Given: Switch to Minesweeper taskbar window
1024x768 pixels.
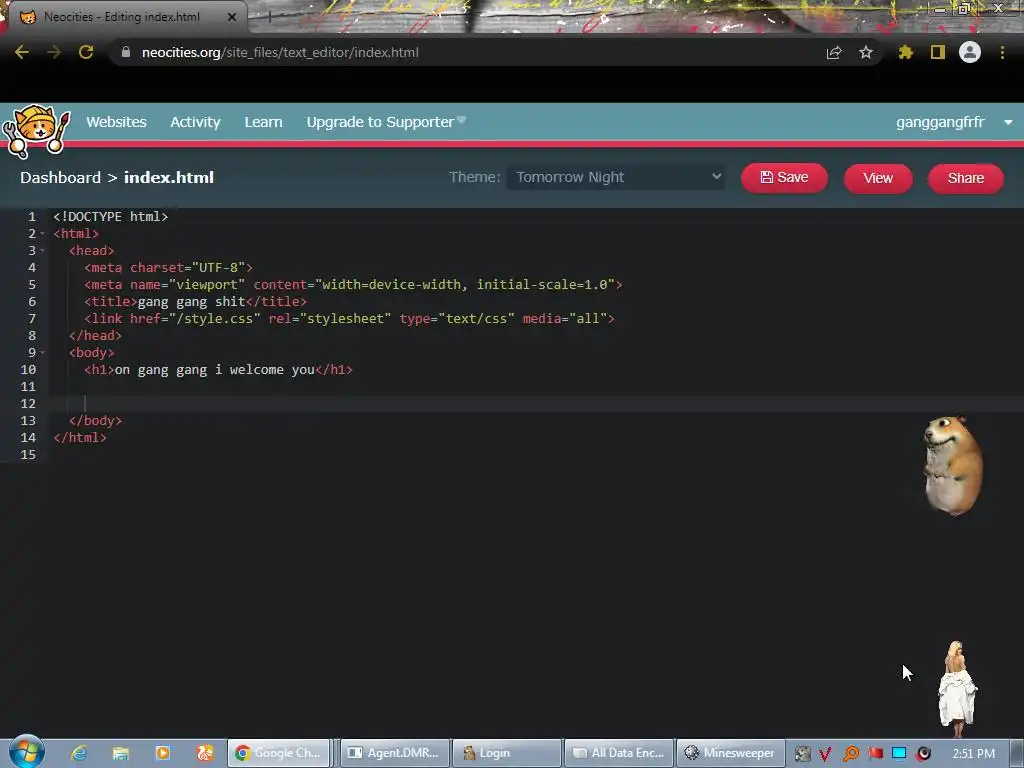Looking at the screenshot, I should [x=730, y=753].
